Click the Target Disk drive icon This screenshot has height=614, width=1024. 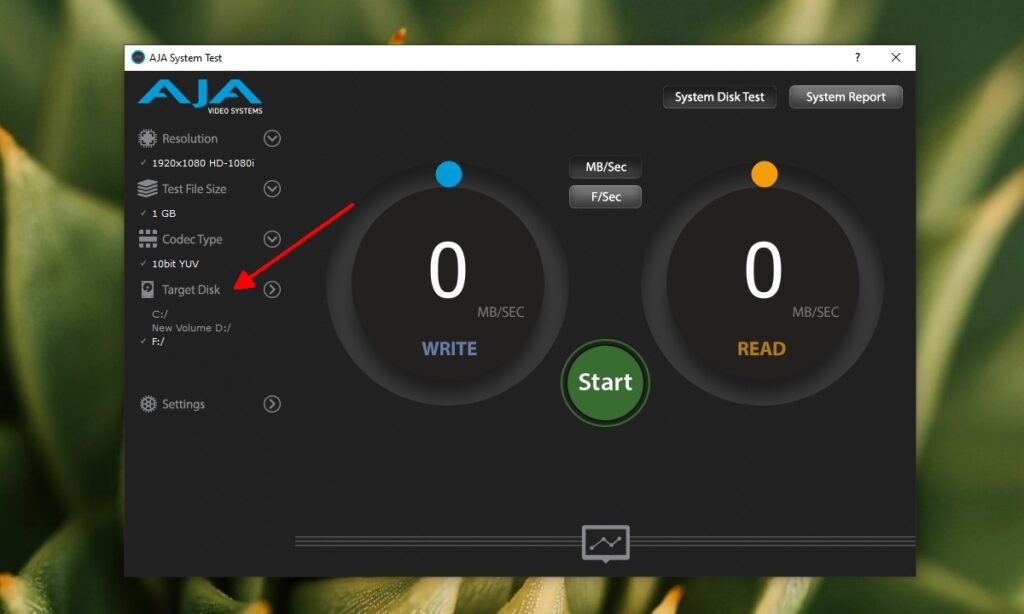pyautogui.click(x=148, y=289)
